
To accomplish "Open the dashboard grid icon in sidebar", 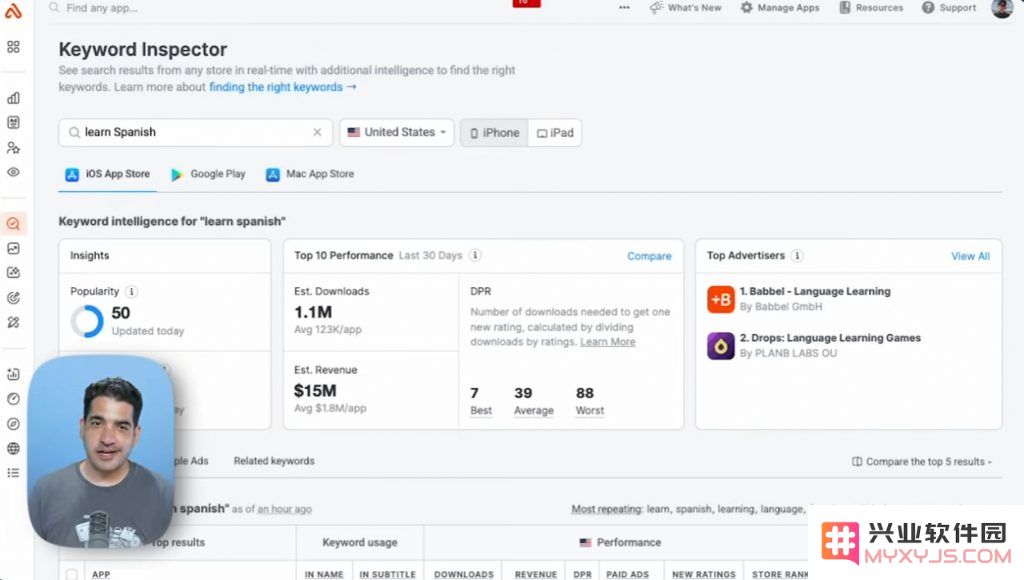I will coord(13,47).
